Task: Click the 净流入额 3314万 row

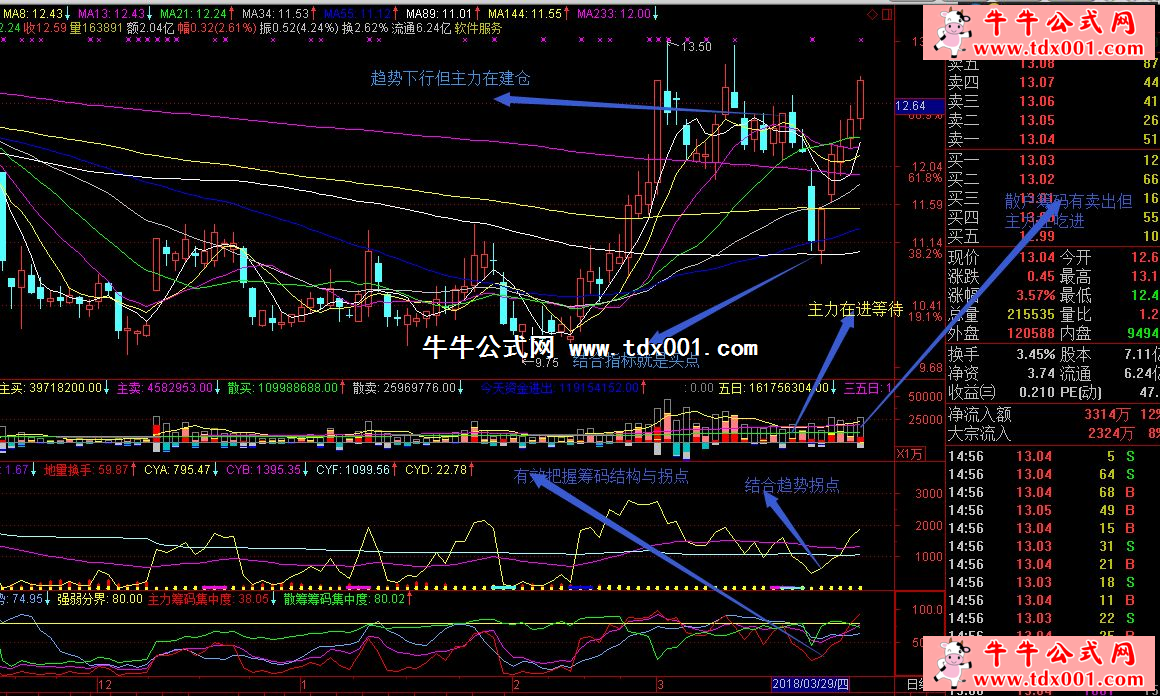Action: 1053,414
